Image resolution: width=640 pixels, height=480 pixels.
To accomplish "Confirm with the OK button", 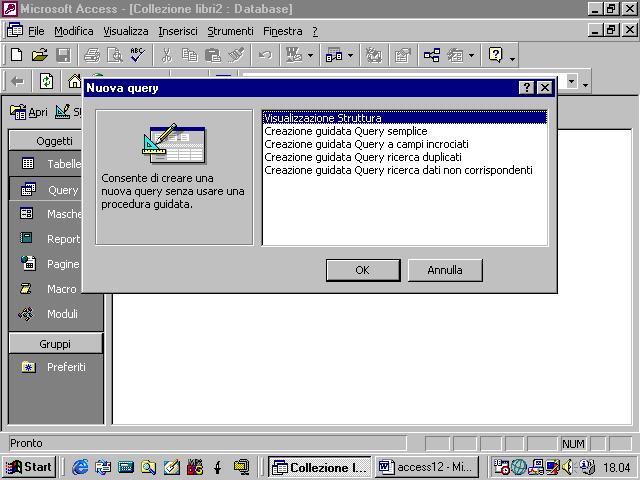I will click(x=363, y=270).
